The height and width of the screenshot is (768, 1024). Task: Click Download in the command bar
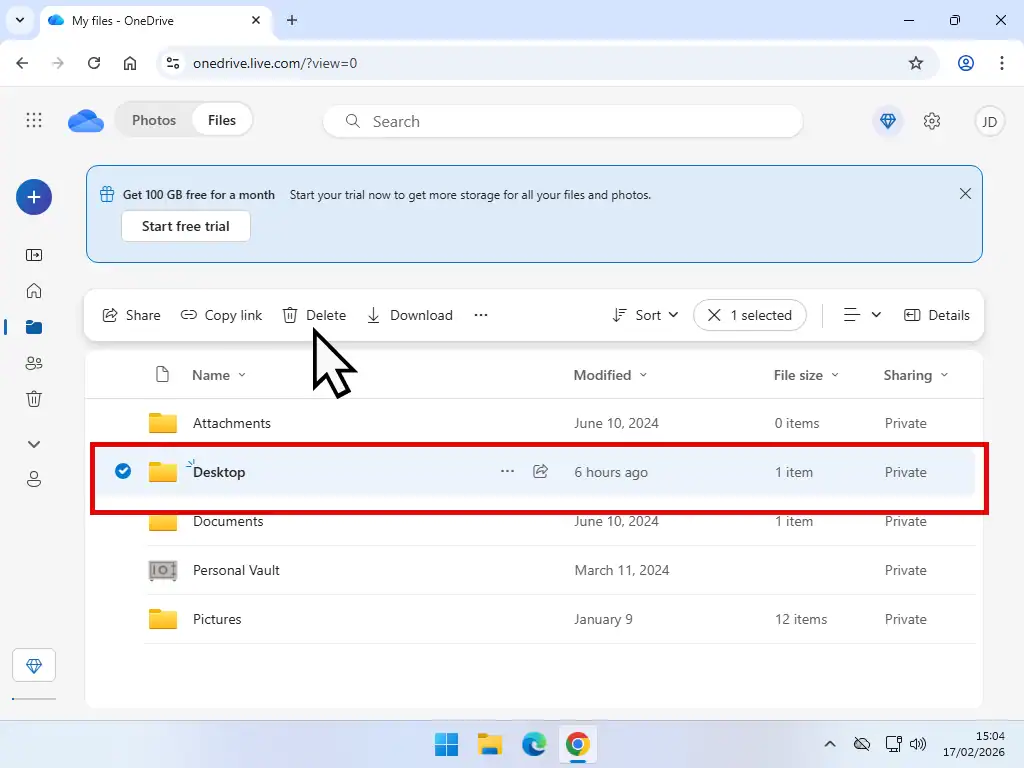(x=410, y=315)
